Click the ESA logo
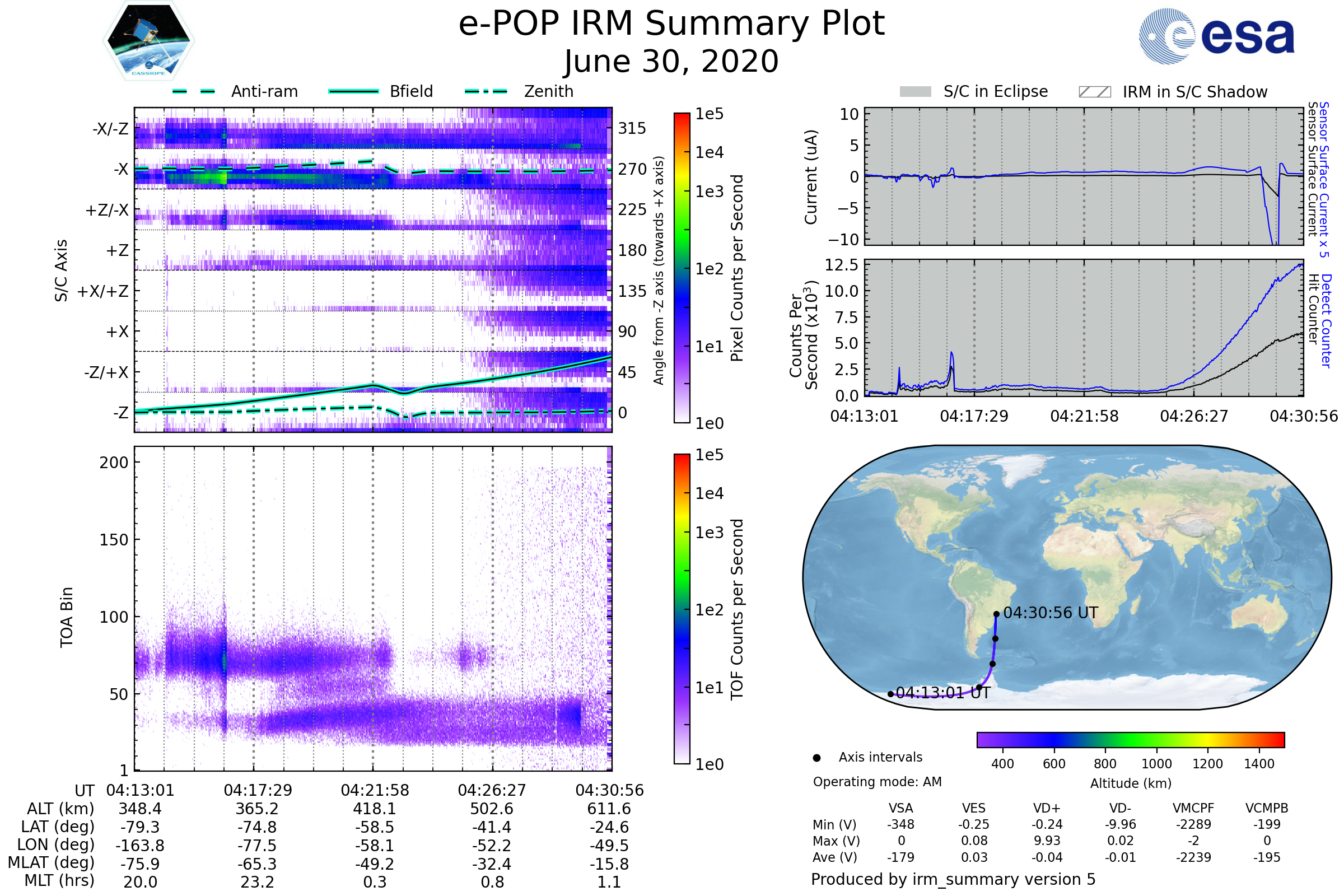 pyautogui.click(x=1217, y=35)
